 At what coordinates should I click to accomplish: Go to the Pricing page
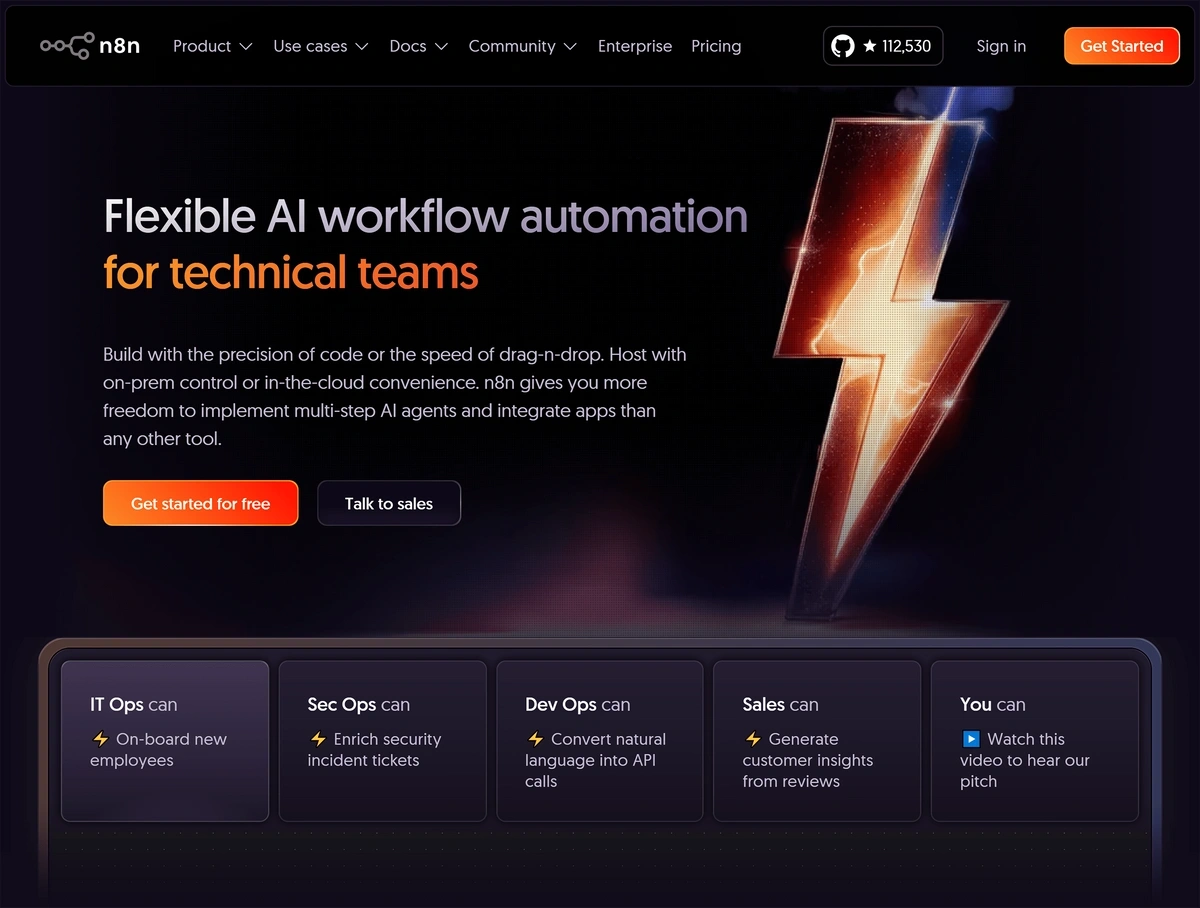point(716,46)
